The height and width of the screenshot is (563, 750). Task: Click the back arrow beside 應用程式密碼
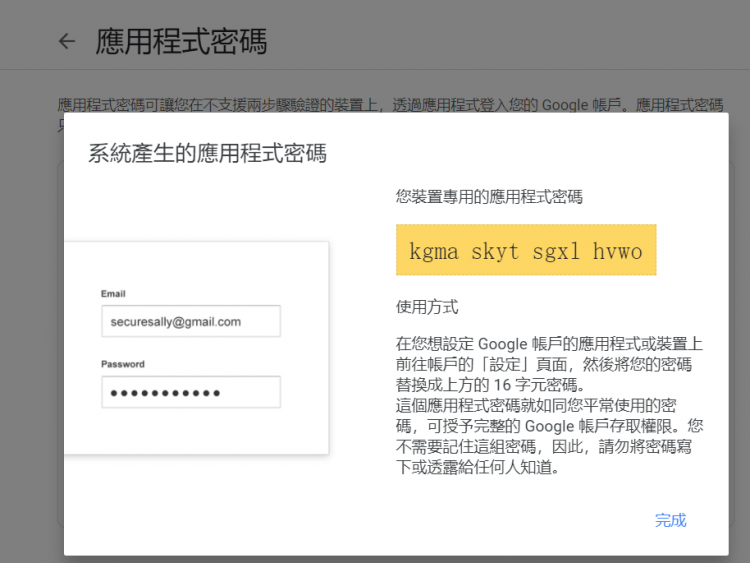tap(67, 41)
